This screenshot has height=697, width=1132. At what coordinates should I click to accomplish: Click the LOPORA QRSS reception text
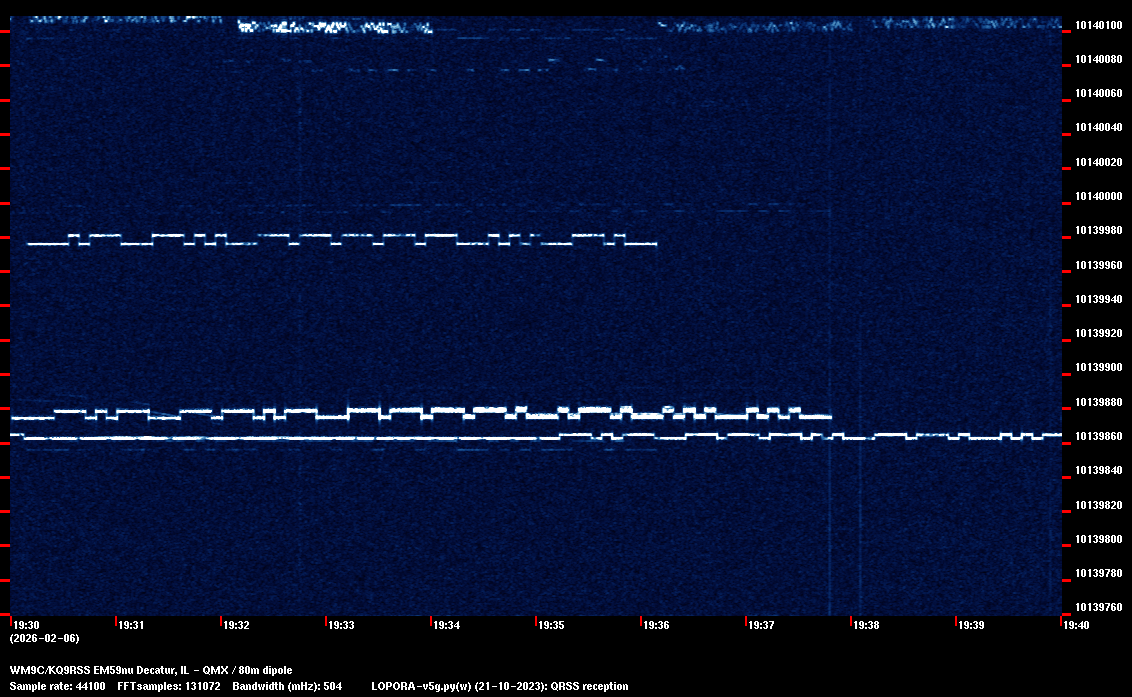point(500,686)
